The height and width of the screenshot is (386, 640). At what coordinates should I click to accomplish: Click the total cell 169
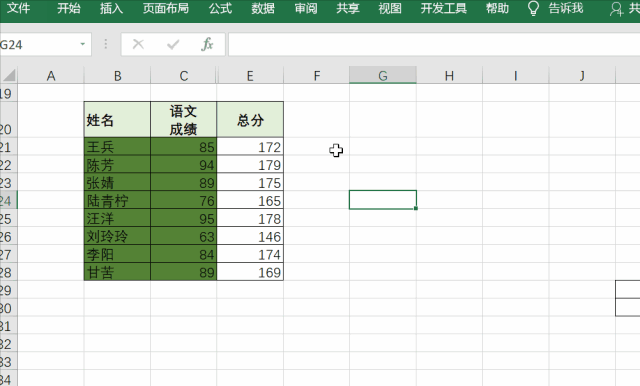pos(250,272)
